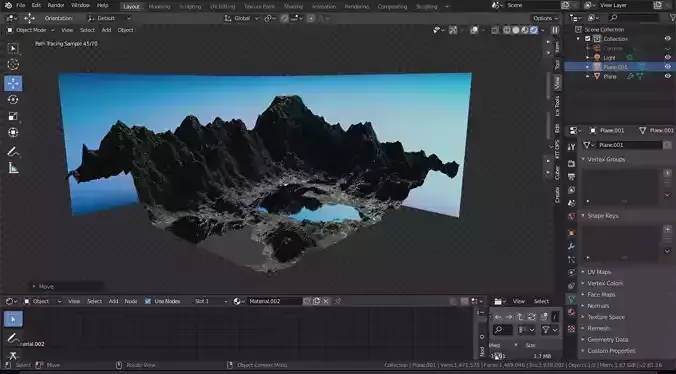Switch to the Shading workspace tab
The height and width of the screenshot is (374, 676).
(x=293, y=6)
